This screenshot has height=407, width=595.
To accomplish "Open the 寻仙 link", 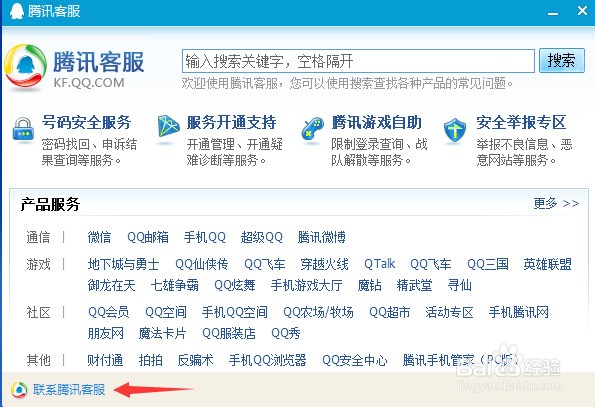I will 460,285.
